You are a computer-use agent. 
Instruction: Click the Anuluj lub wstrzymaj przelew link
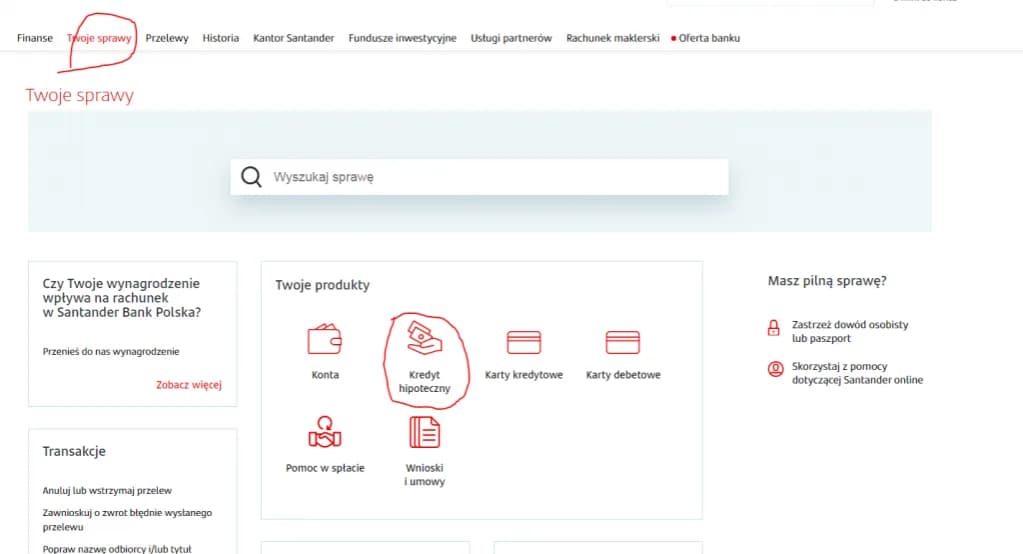107,491
